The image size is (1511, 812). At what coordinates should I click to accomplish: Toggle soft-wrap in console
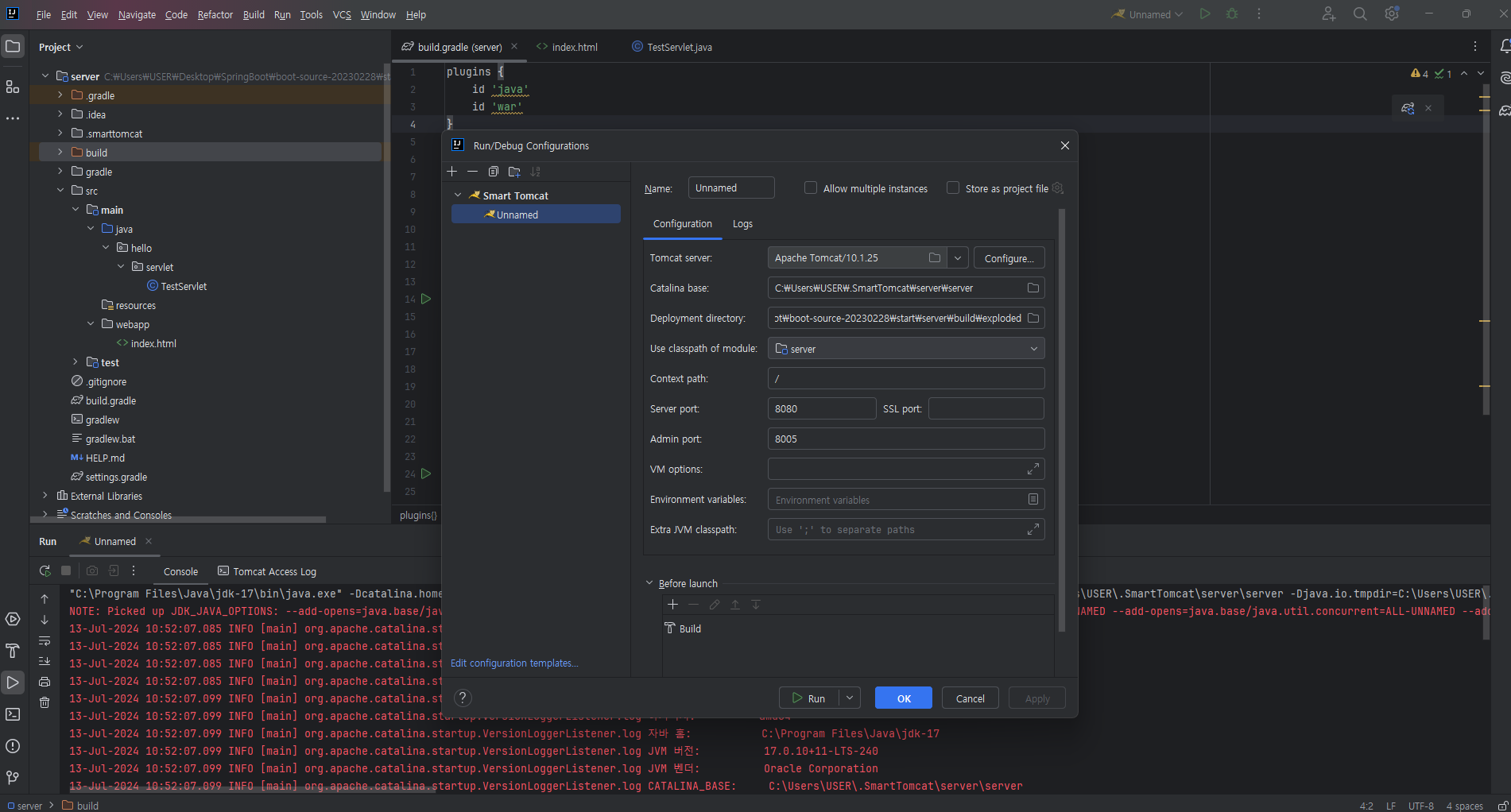45,640
